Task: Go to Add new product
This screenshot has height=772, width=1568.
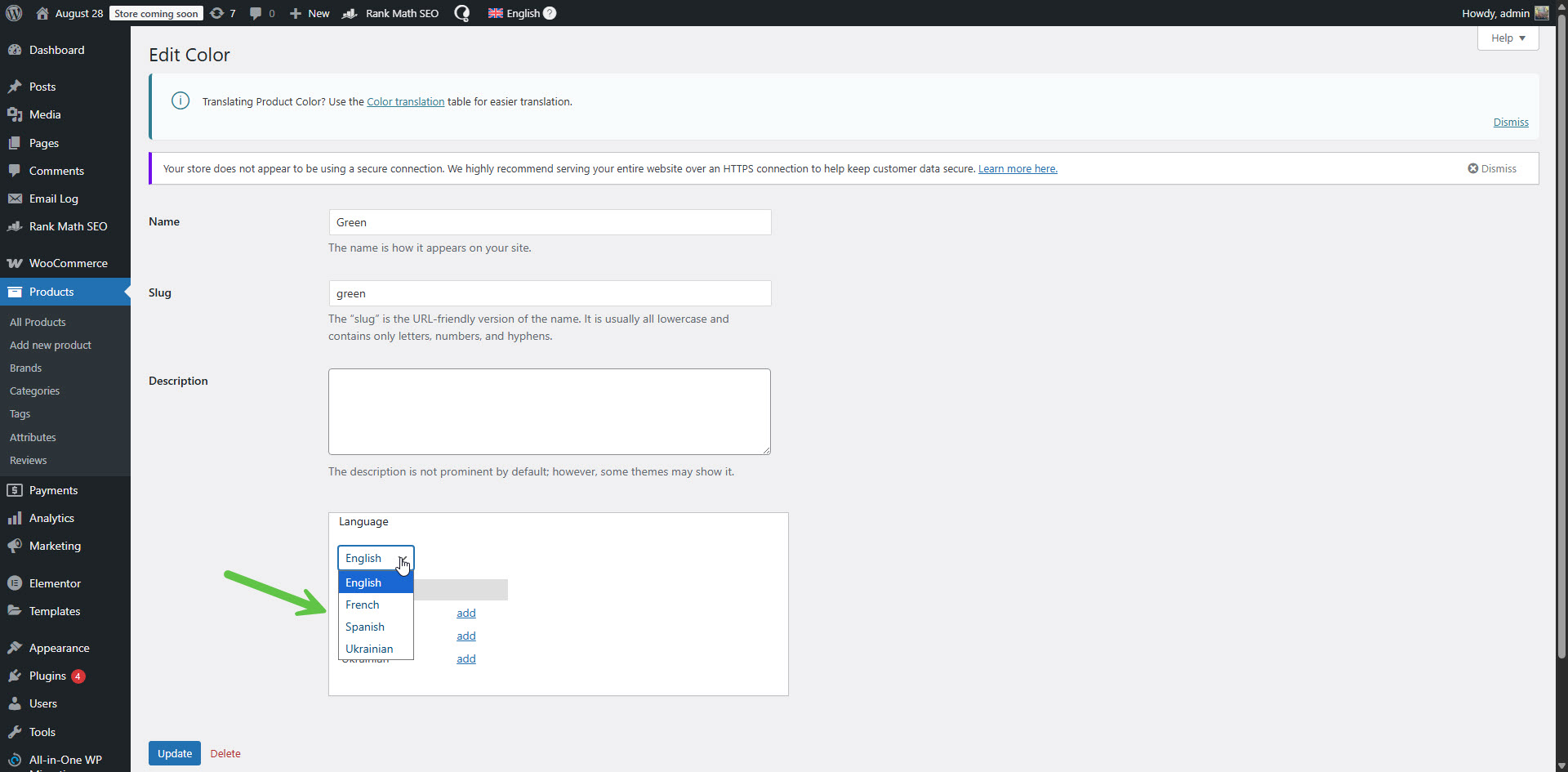Action: [x=51, y=345]
